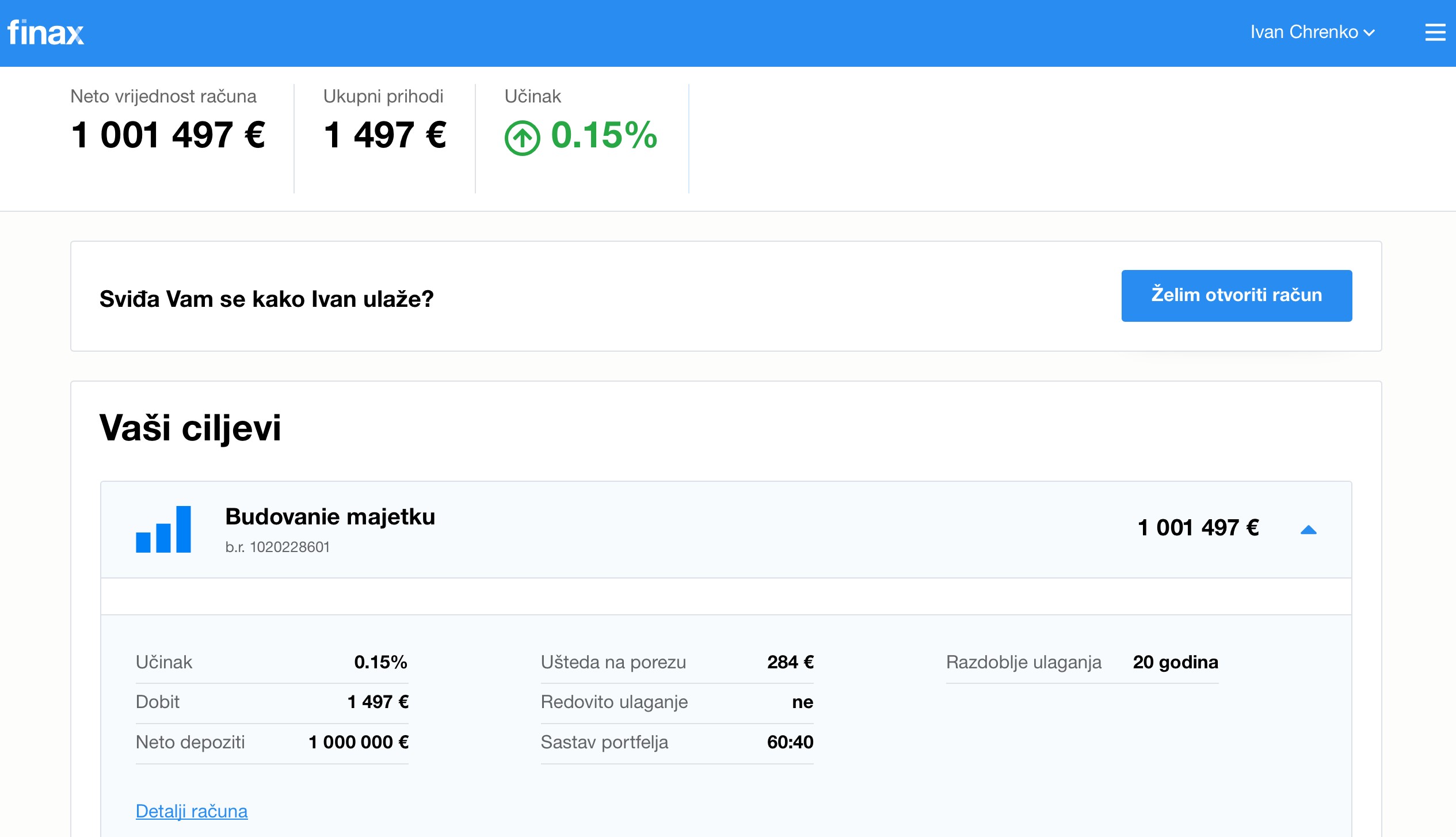Click the Sastav portfelja 60:40 value
Screen dimensions: 1456x837
790,742
